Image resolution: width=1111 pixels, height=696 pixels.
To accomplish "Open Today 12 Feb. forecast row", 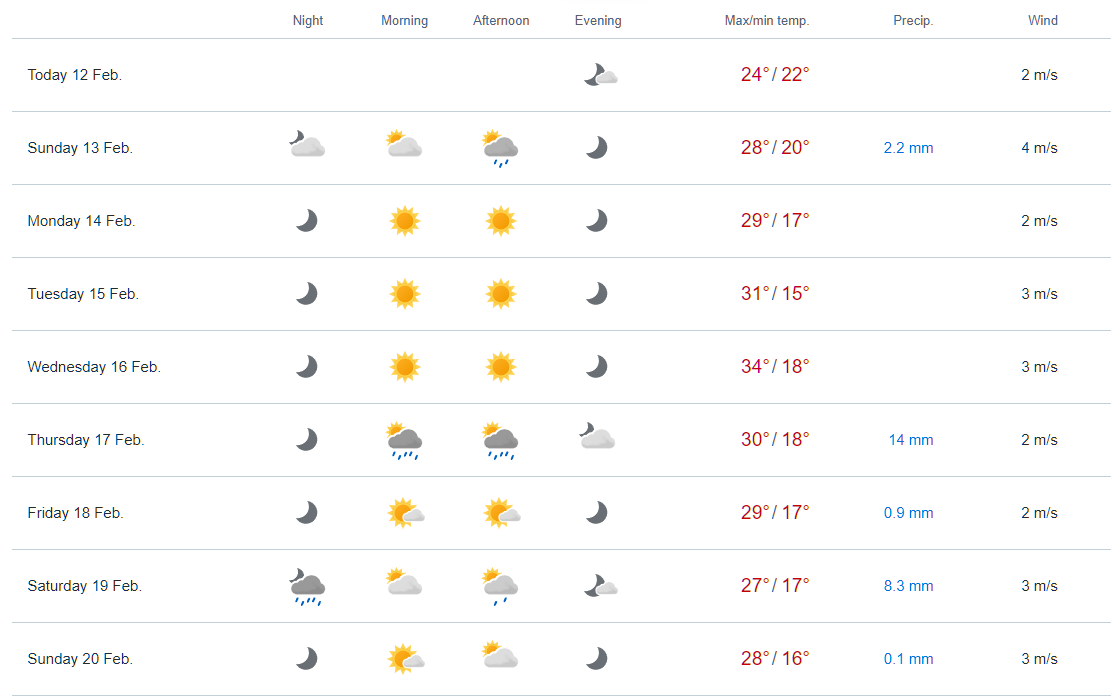I will click(75, 75).
